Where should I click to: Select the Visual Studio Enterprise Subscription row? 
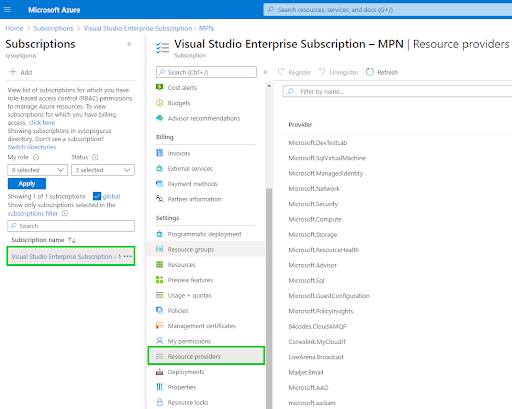(x=71, y=256)
